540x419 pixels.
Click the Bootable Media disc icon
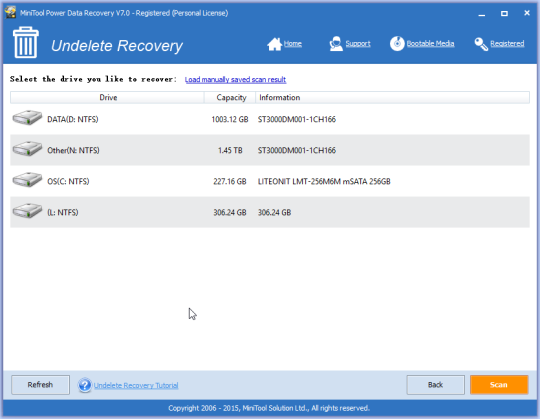point(397,43)
